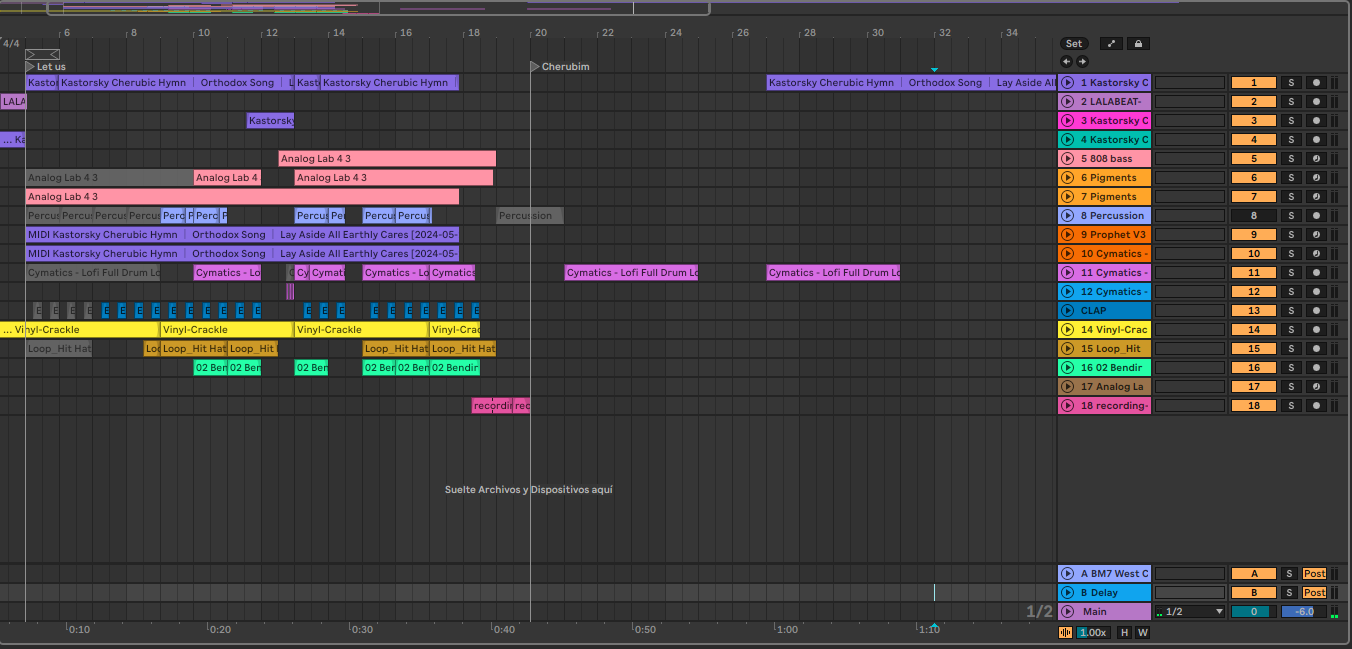Unfold the Main track
Image resolution: width=1352 pixels, height=649 pixels.
1067,612
